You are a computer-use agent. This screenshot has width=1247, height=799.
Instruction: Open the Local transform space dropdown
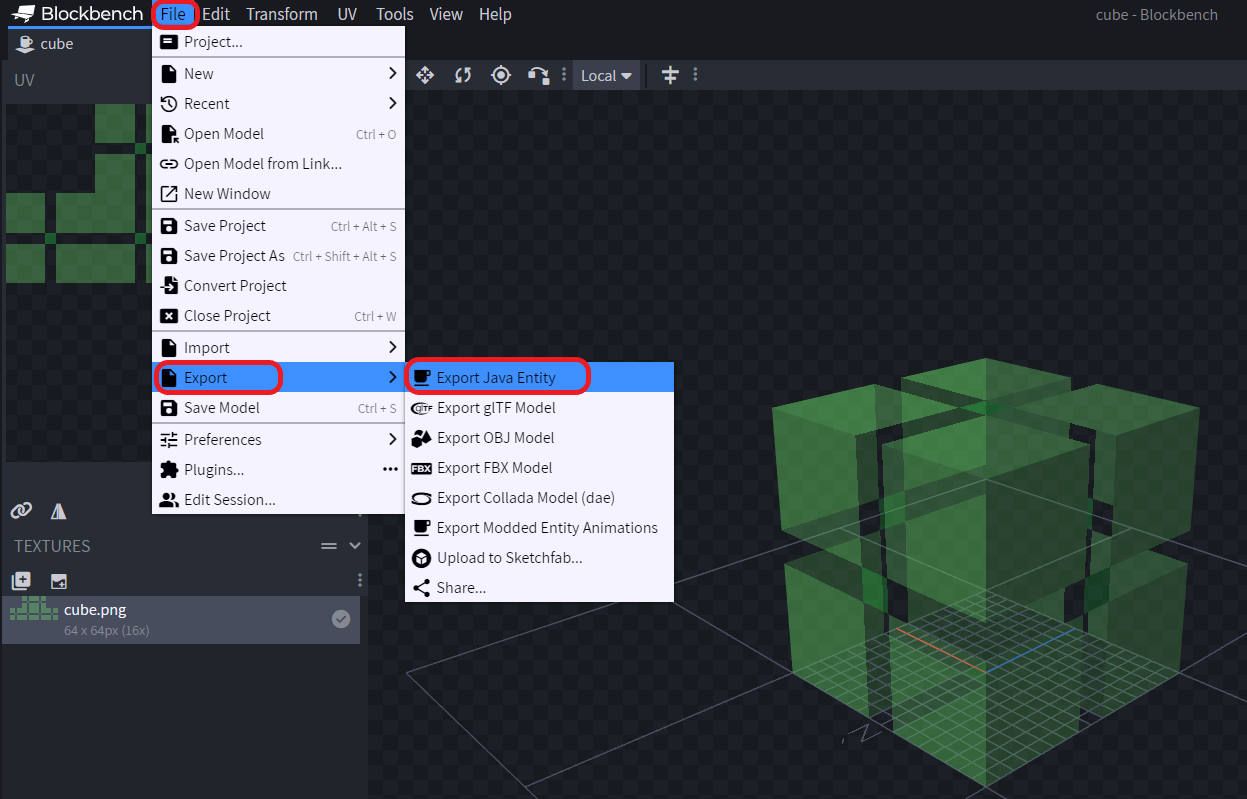(x=606, y=74)
